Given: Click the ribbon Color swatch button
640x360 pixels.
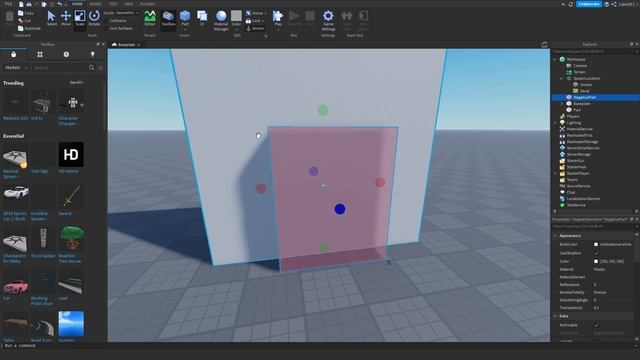Looking at the screenshot, I should pos(236,16).
